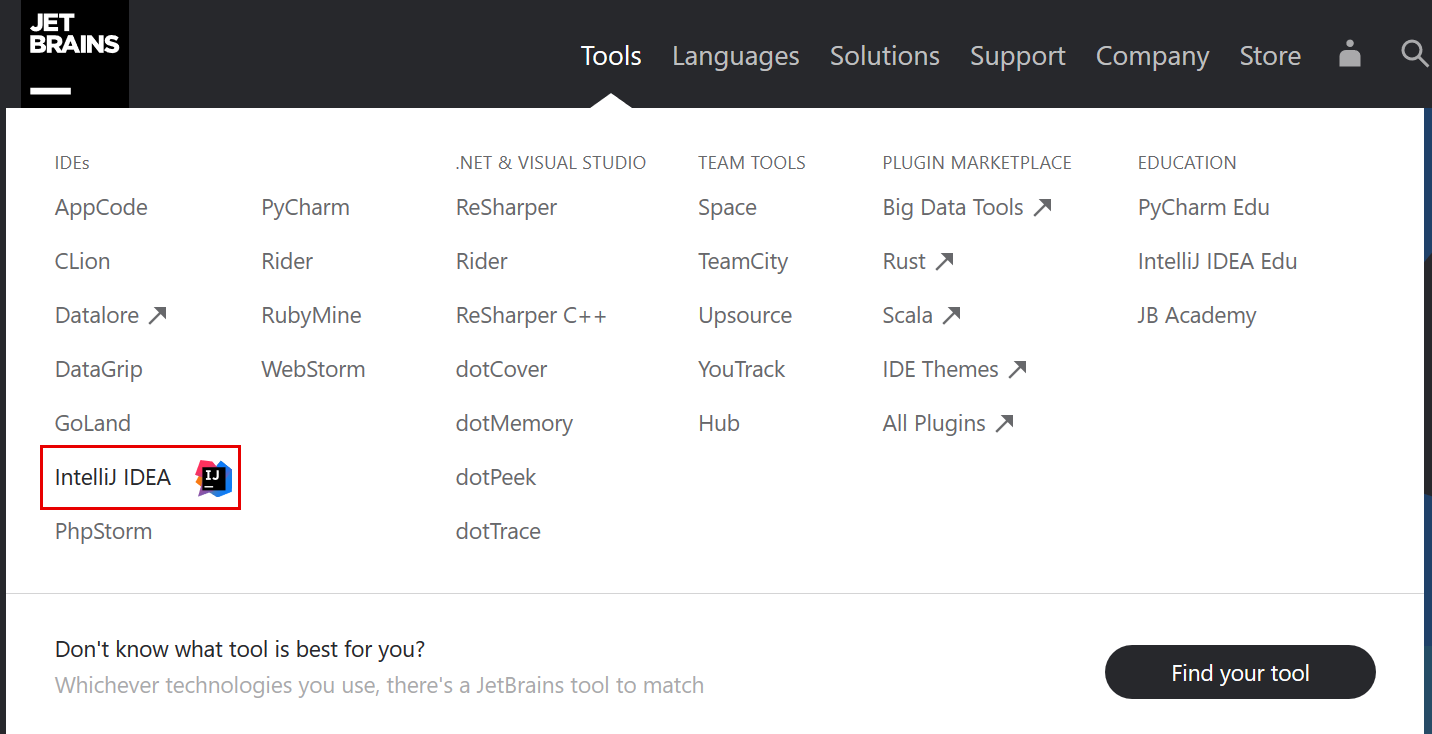Viewport: 1432px width, 734px height.
Task: Open the PyCharm Edu link
Action: pyautogui.click(x=1204, y=208)
